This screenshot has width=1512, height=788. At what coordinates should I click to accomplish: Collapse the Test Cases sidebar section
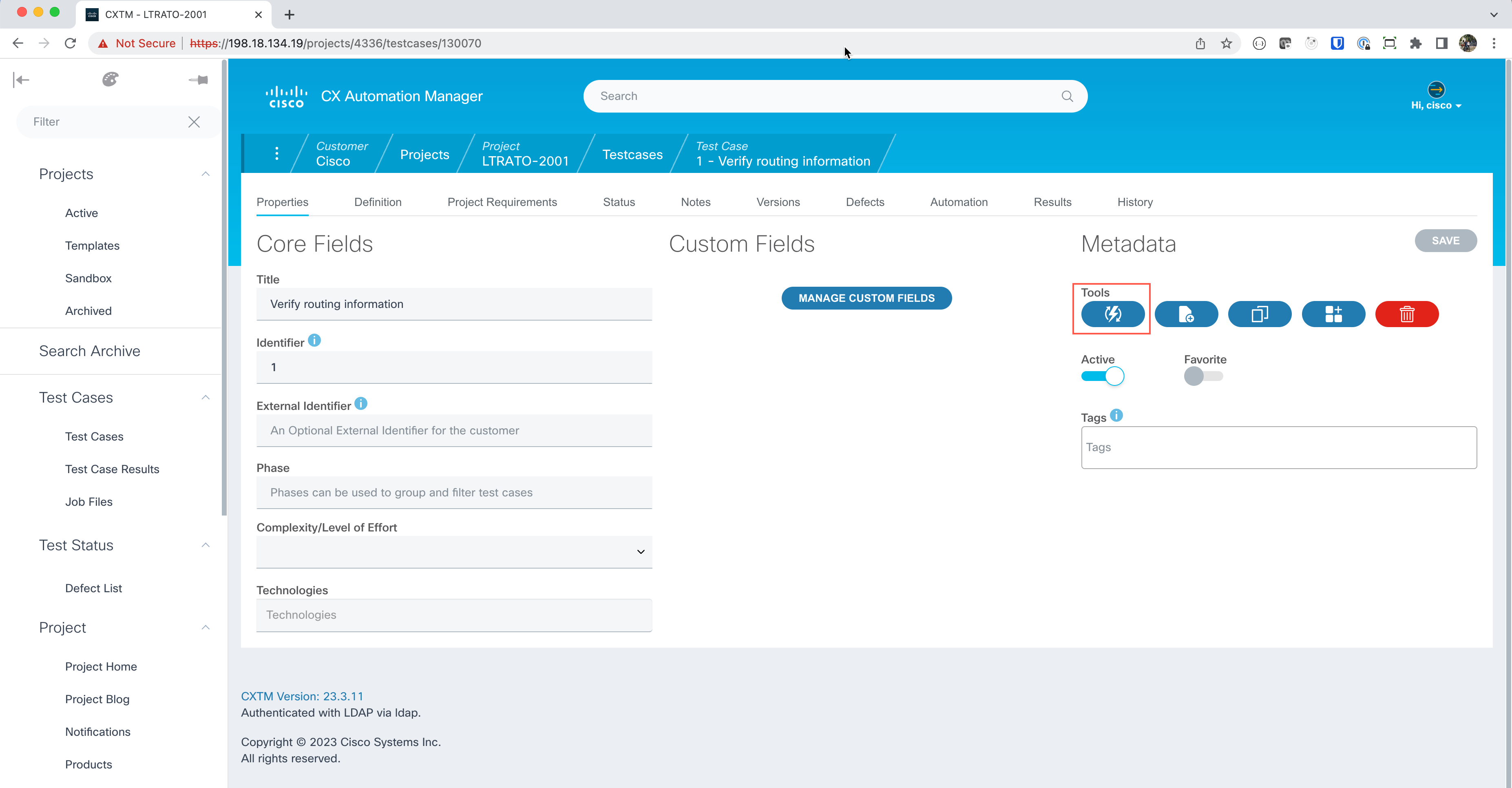pos(206,398)
